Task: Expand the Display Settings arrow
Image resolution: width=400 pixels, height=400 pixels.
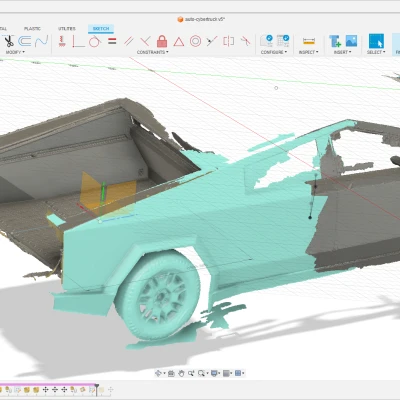Action: coord(219,373)
